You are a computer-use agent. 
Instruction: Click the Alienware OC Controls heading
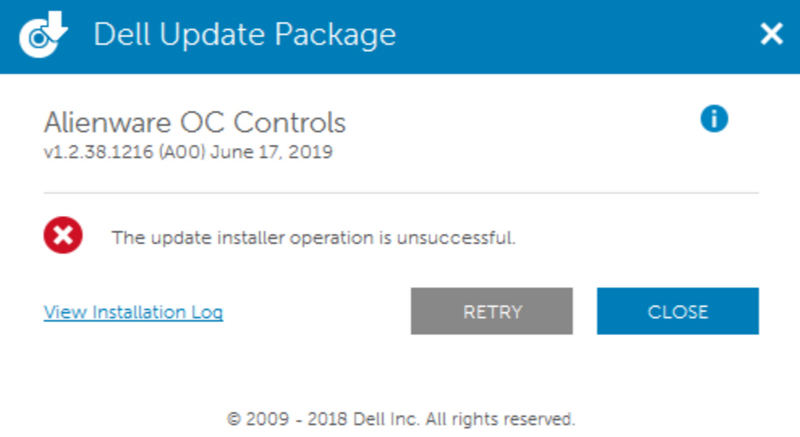(195, 123)
